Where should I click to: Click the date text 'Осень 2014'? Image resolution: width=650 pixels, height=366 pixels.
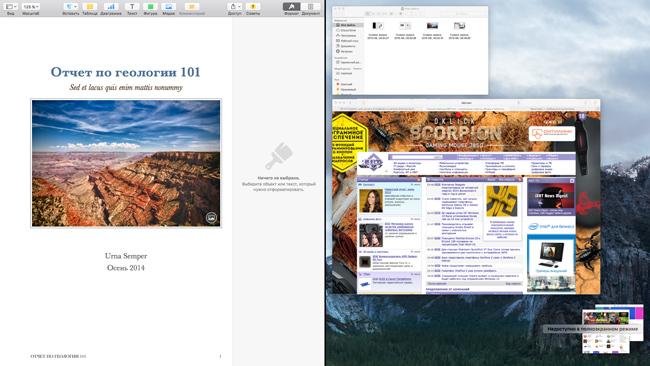tap(126, 268)
